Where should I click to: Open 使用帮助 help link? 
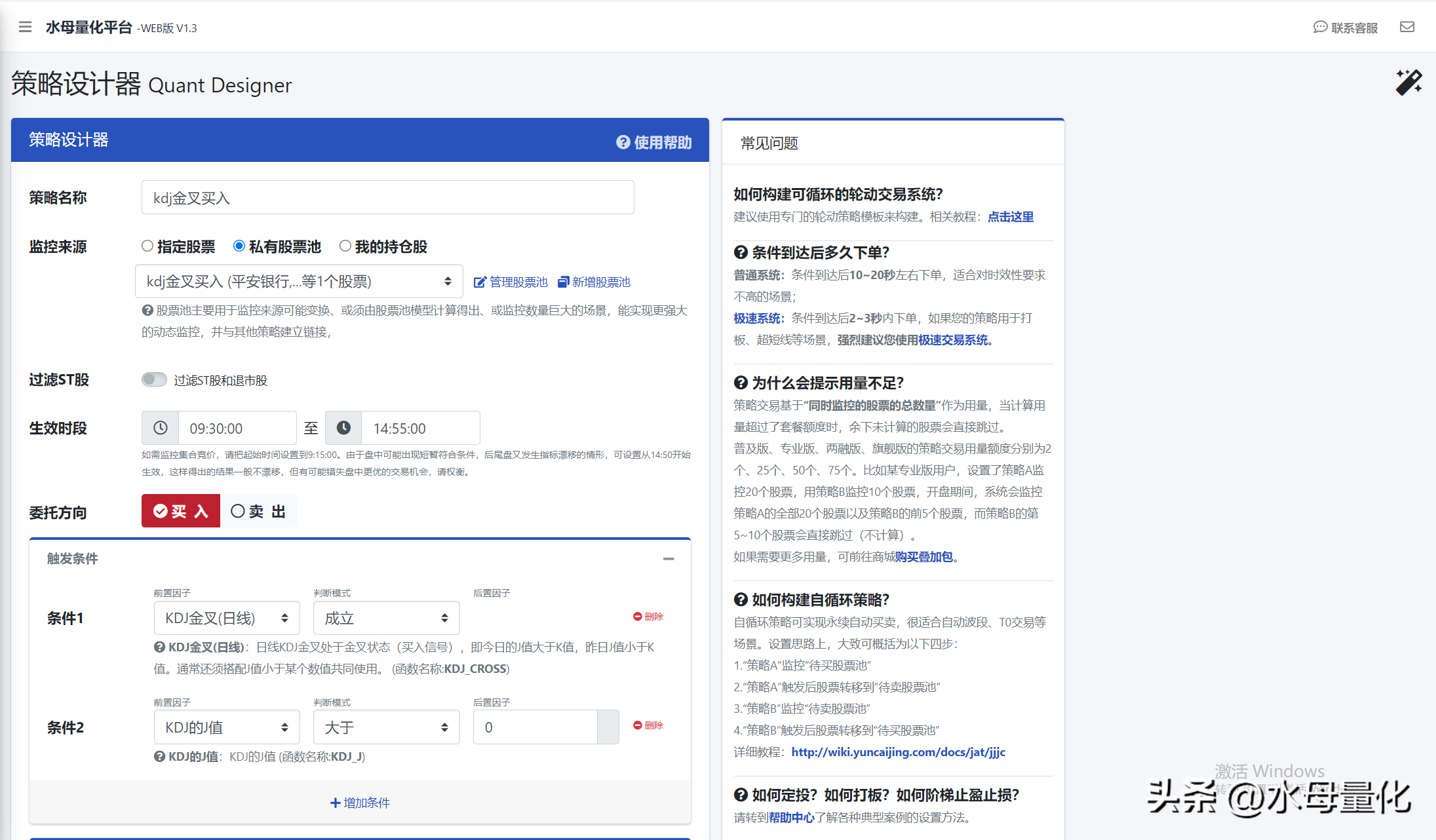(x=654, y=142)
